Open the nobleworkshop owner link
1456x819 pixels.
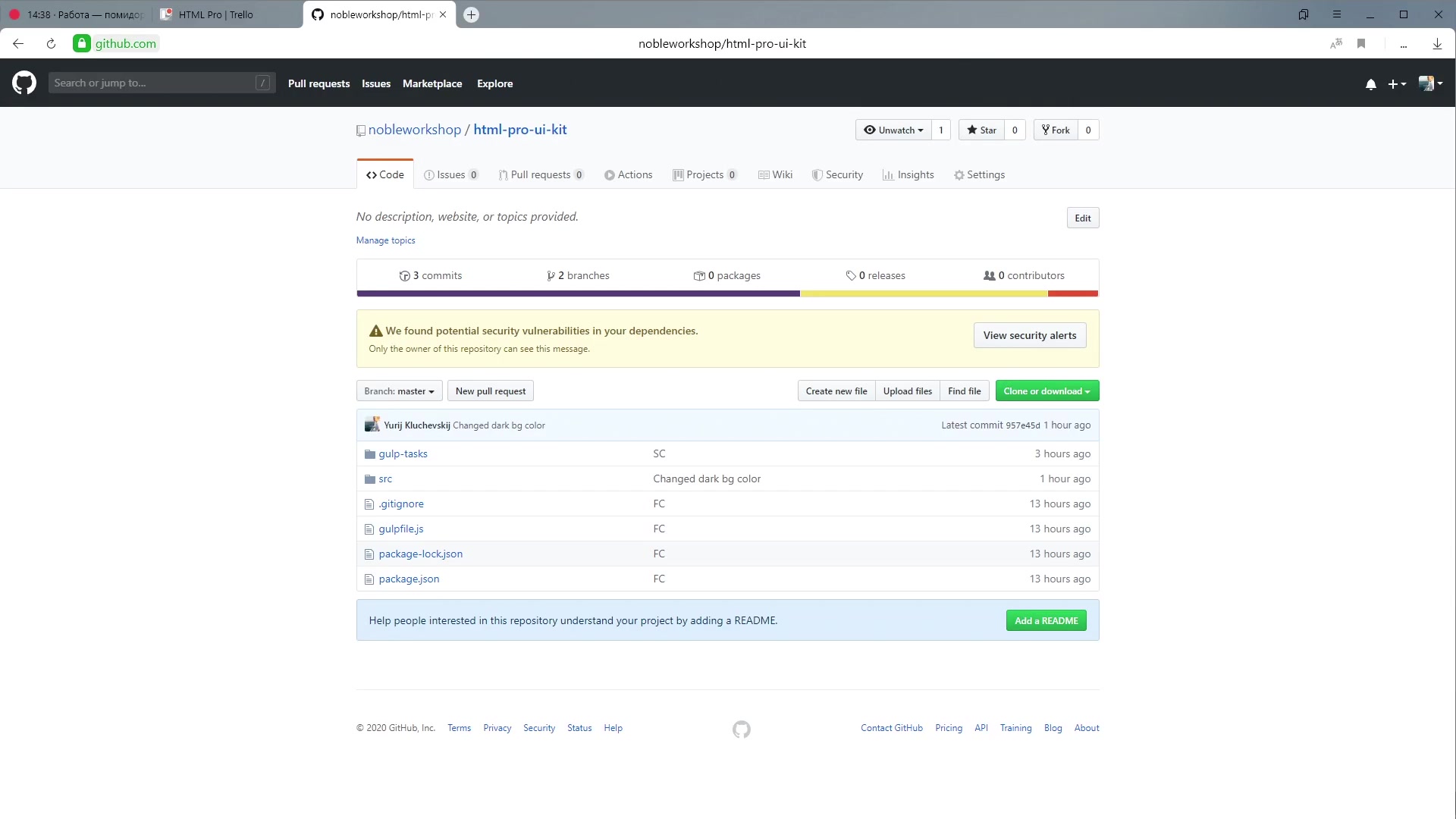point(415,130)
